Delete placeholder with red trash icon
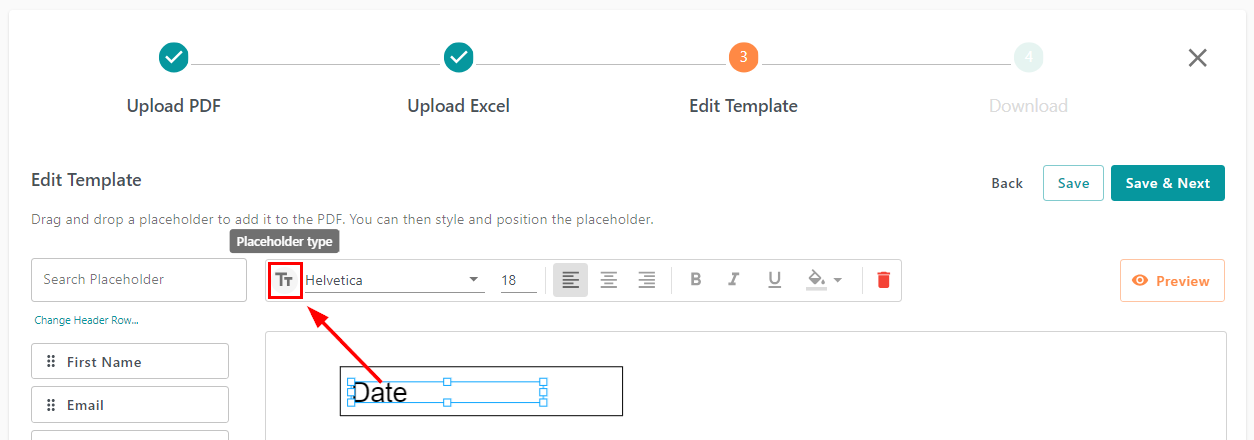This screenshot has width=1254, height=440. point(883,280)
